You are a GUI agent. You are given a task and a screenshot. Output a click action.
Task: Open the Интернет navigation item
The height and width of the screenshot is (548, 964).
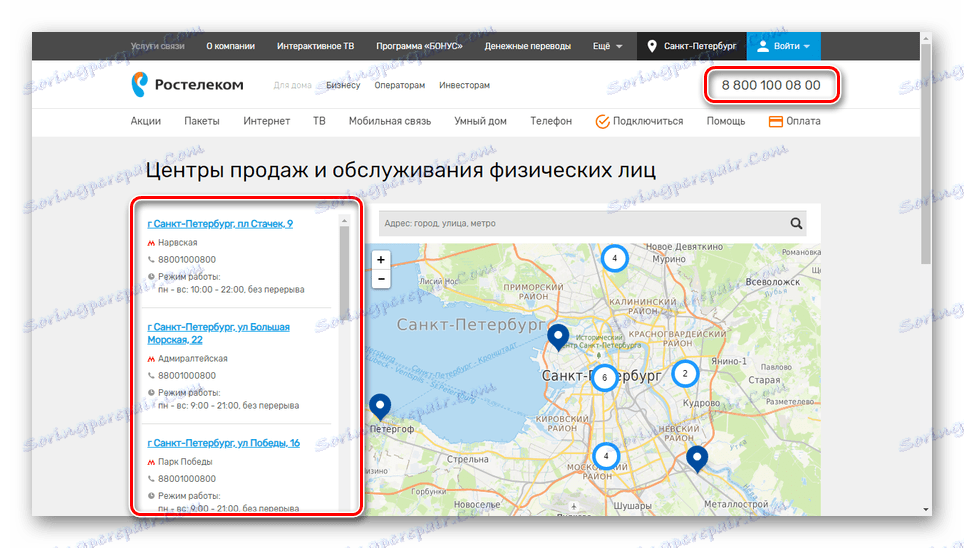266,121
